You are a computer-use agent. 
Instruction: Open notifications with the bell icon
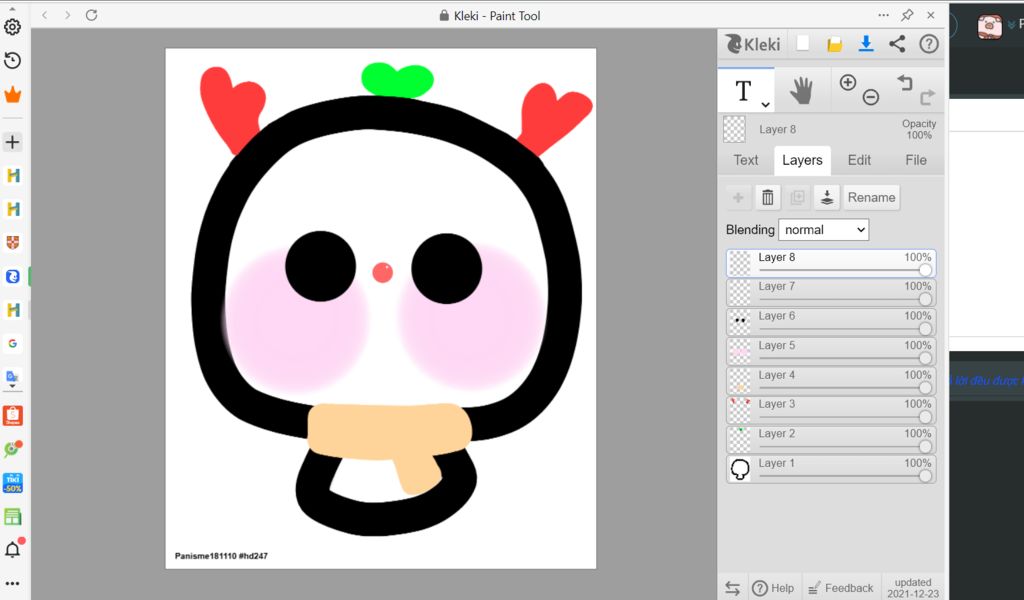click(12, 550)
